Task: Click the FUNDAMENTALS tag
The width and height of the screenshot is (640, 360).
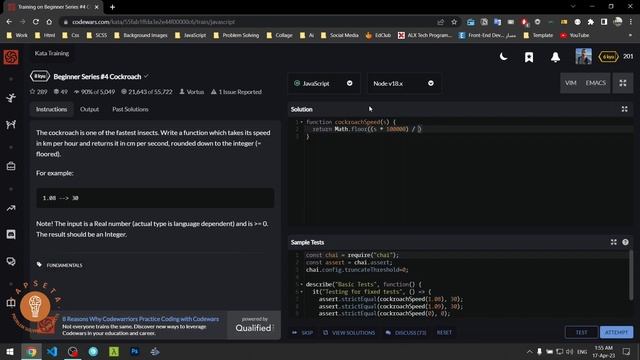Action: pyautogui.click(x=64, y=265)
